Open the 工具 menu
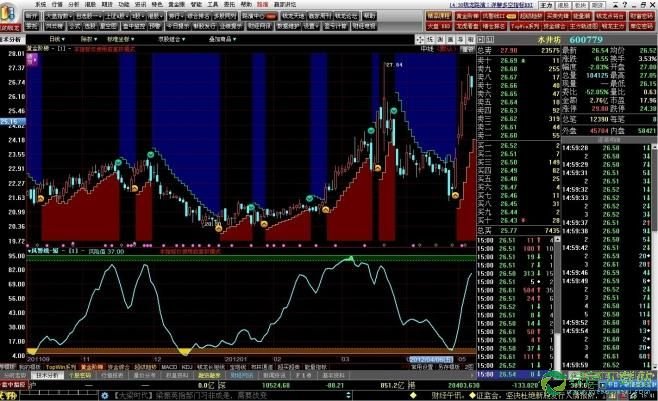This screenshot has height=401, width=658. (213, 5)
